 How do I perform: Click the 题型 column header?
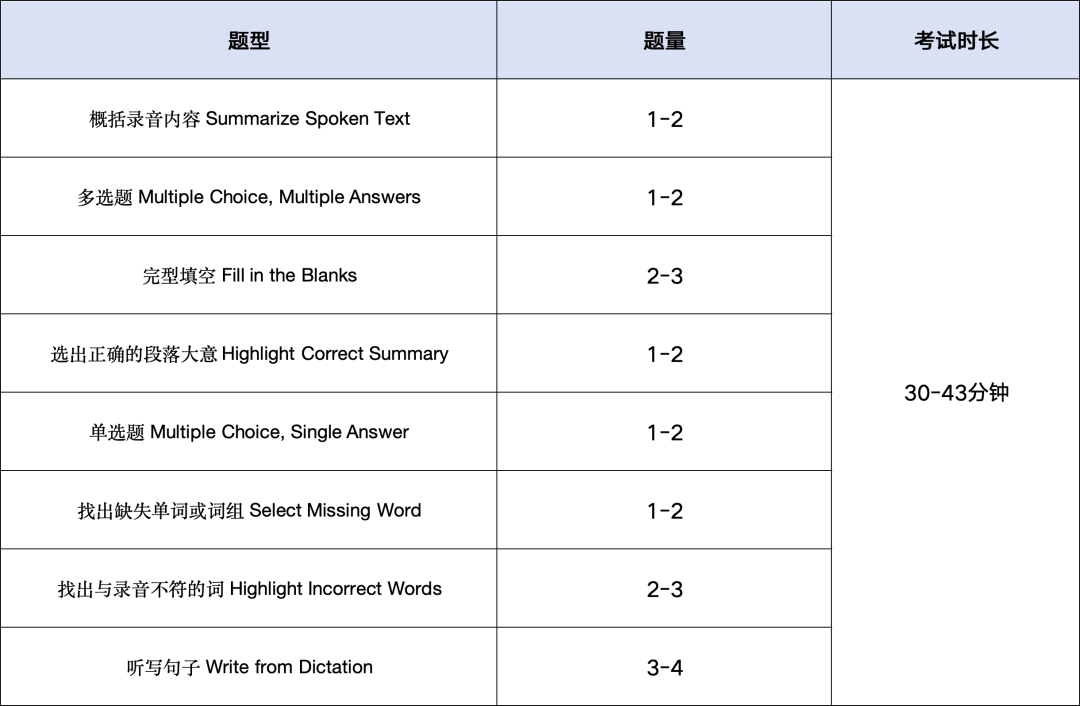(249, 40)
